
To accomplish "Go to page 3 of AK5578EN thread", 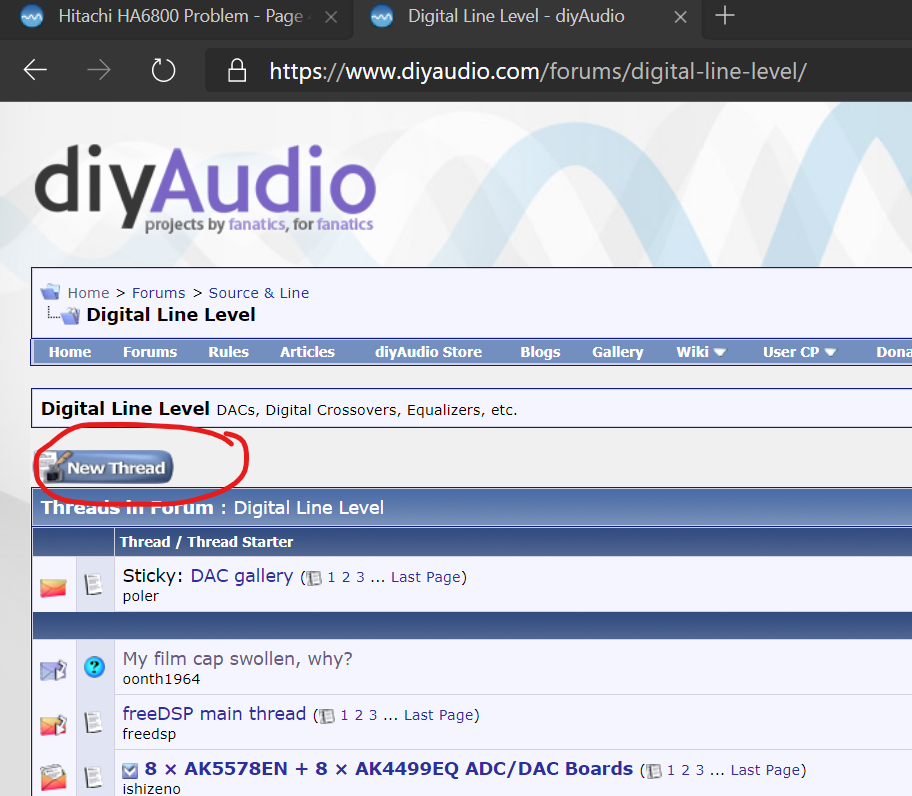I will point(700,770).
